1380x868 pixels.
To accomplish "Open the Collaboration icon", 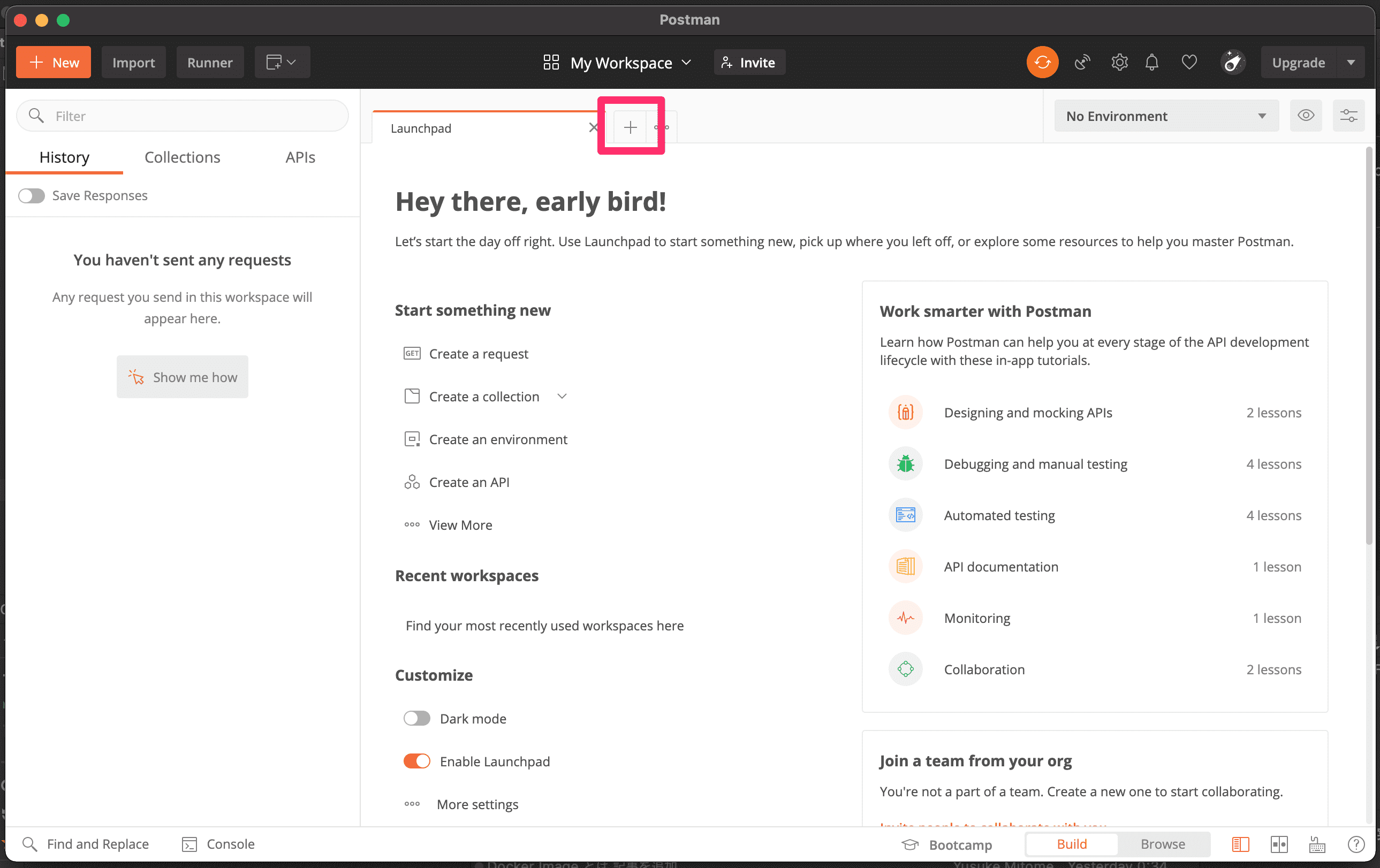I will click(906, 668).
